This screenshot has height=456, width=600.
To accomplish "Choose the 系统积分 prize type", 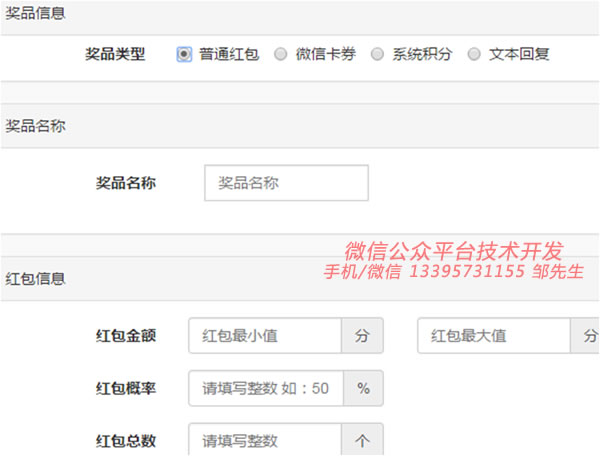I will [377, 54].
